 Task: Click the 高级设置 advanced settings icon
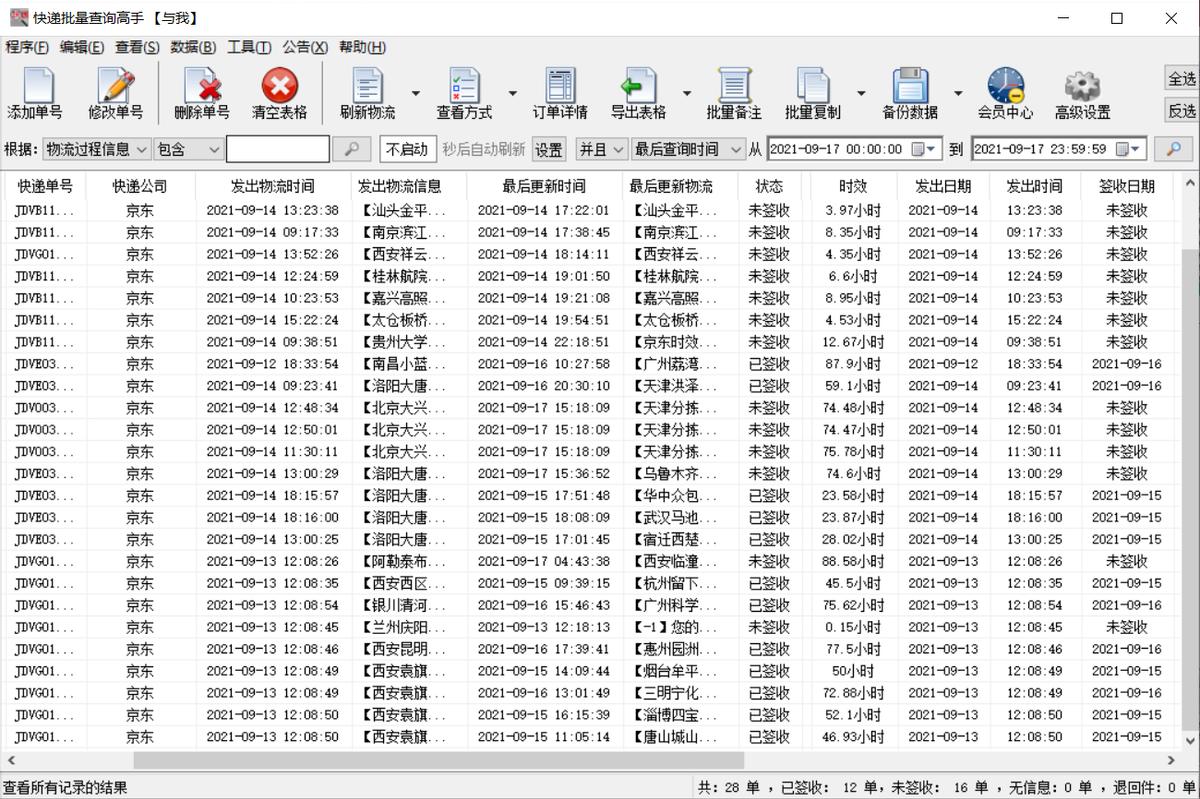(x=1081, y=92)
